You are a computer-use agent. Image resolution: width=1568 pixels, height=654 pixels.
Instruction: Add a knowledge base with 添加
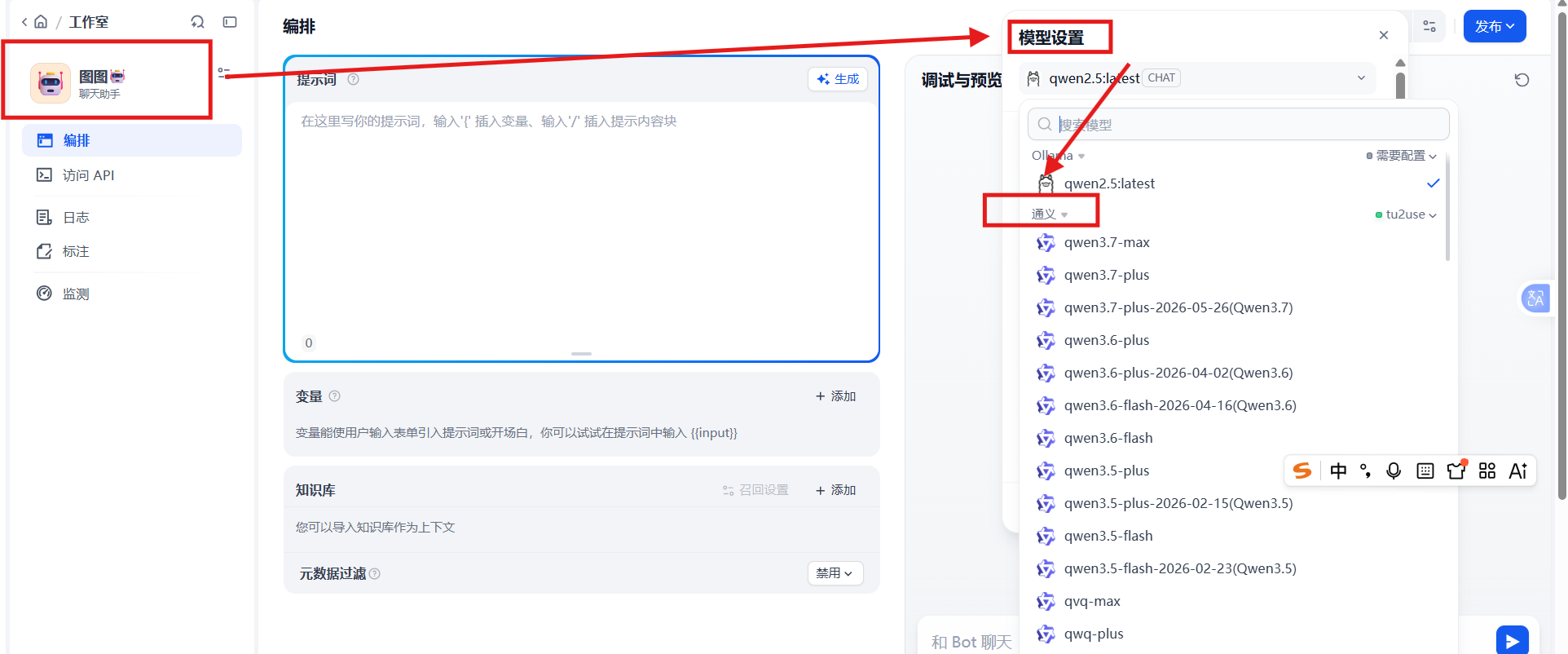(x=835, y=490)
